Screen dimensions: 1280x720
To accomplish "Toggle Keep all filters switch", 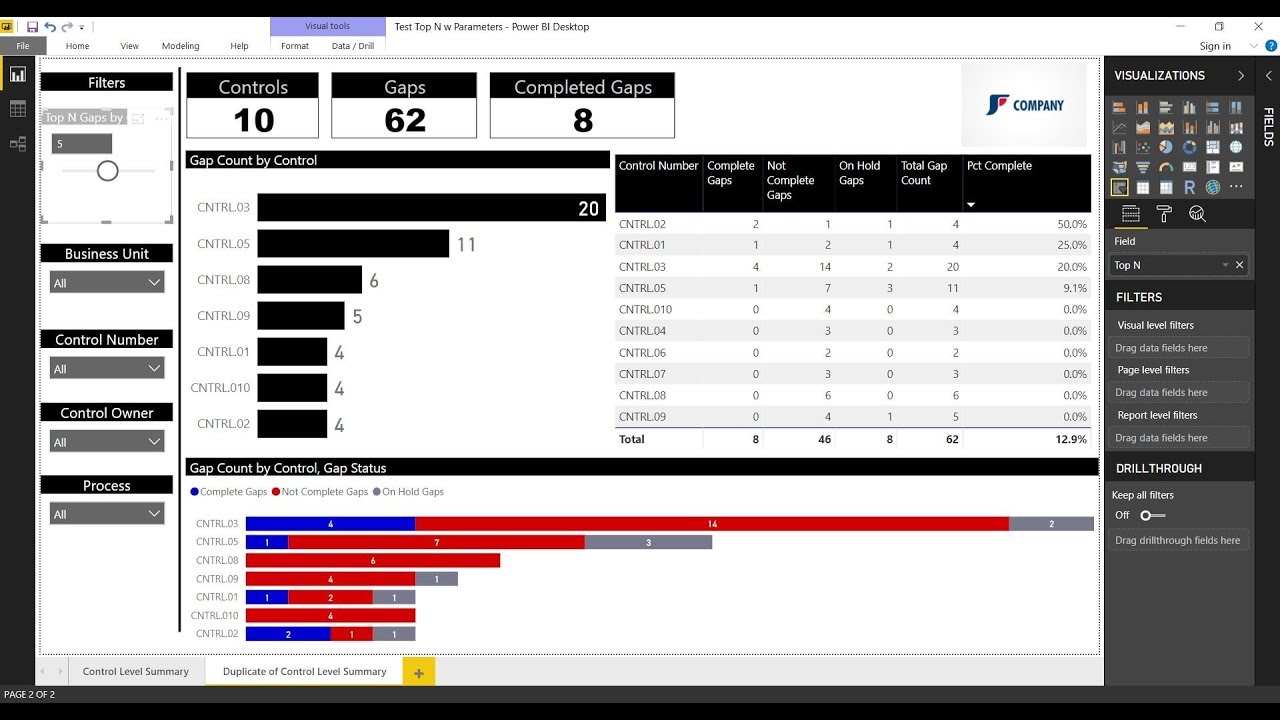I will (x=1152, y=515).
